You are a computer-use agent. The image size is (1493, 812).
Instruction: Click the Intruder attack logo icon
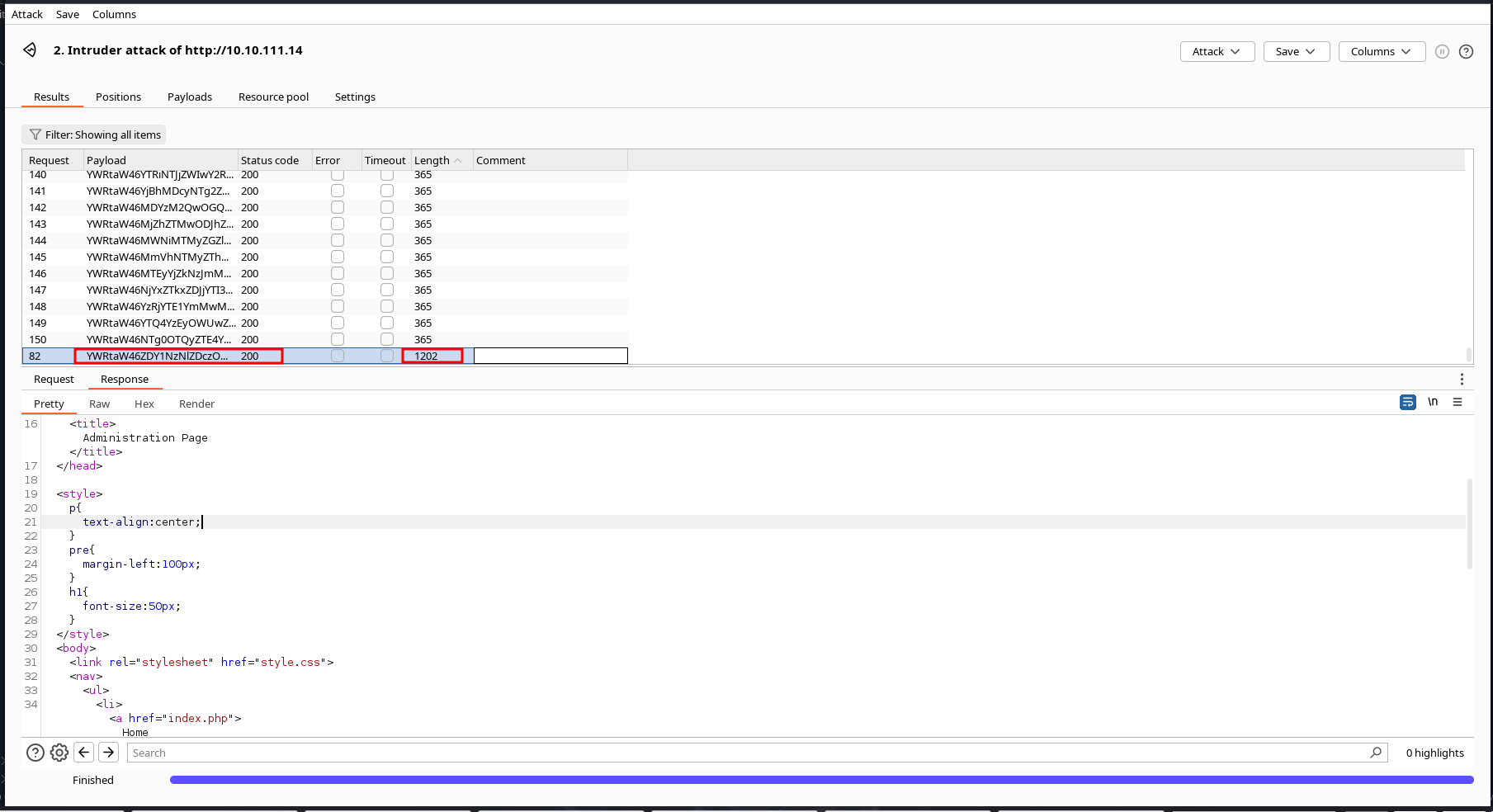pos(30,50)
